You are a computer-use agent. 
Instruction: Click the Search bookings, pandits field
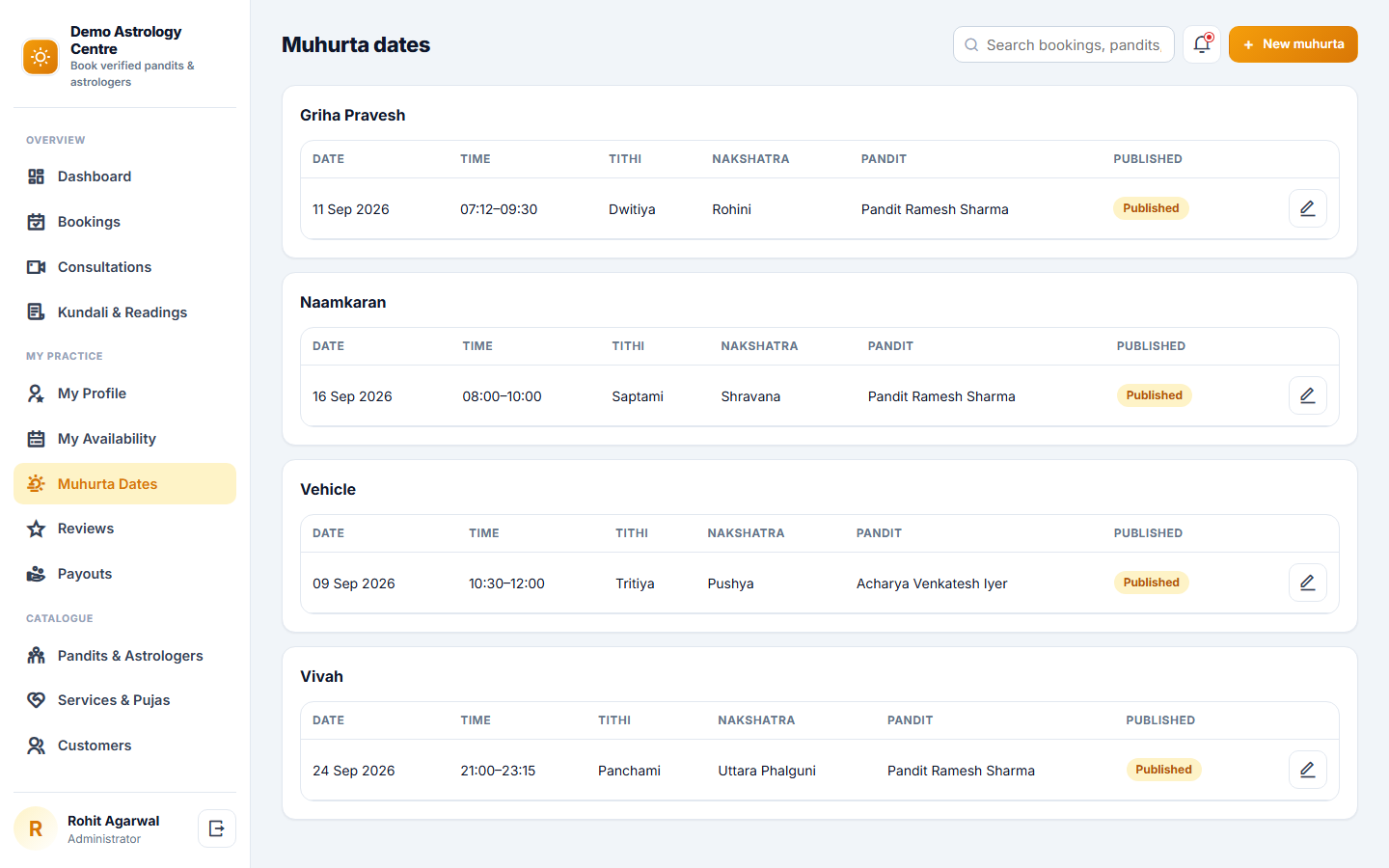tap(1064, 44)
